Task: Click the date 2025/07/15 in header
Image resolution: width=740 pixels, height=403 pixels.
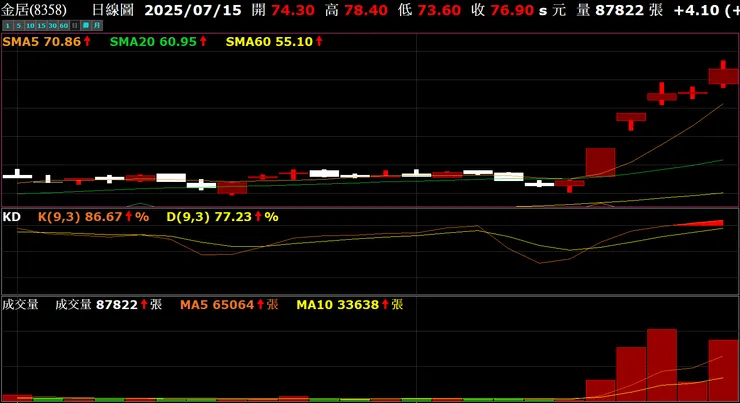Action: 193,10
